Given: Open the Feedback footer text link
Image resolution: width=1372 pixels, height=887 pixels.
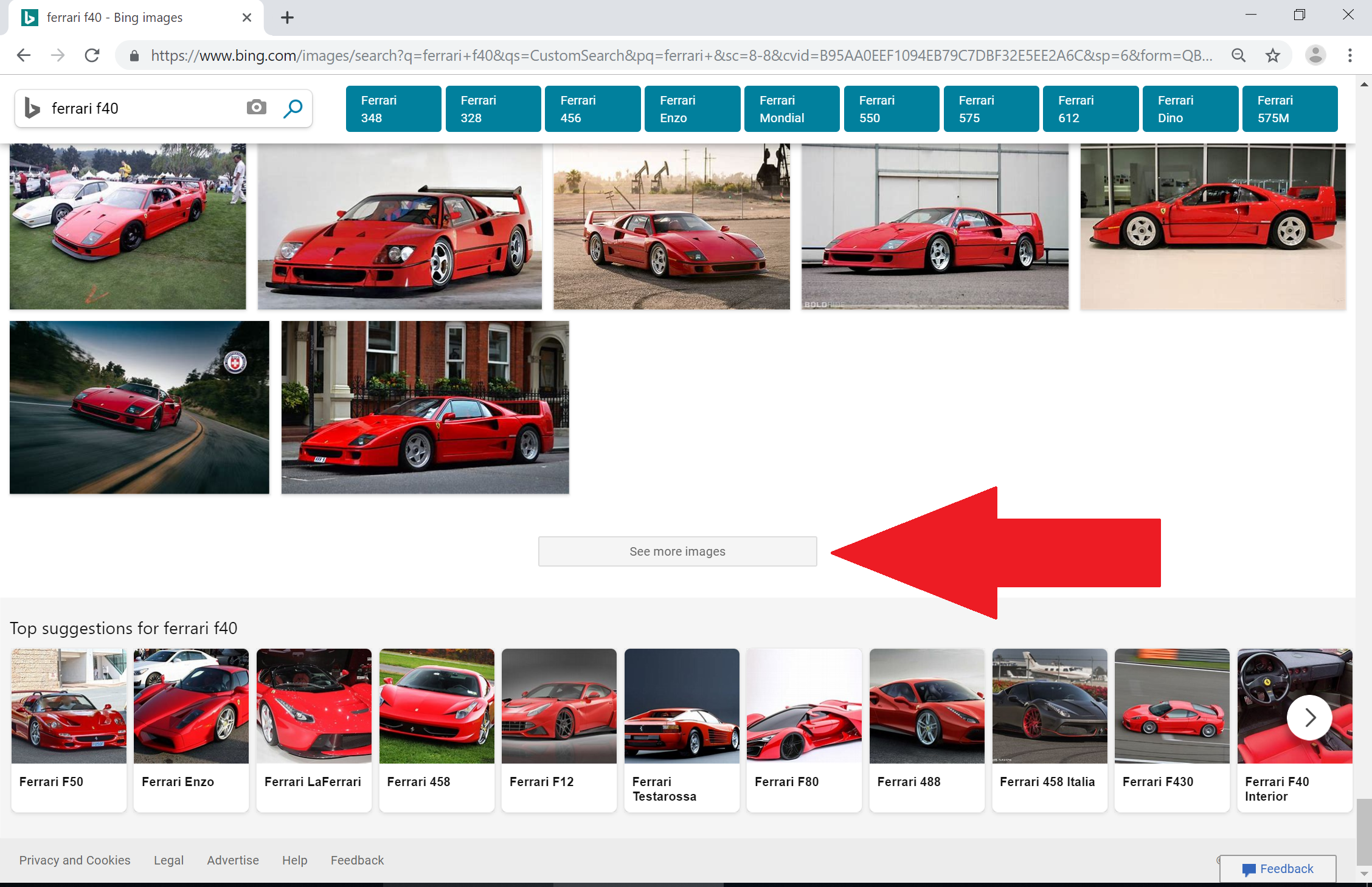Looking at the screenshot, I should click(357, 860).
